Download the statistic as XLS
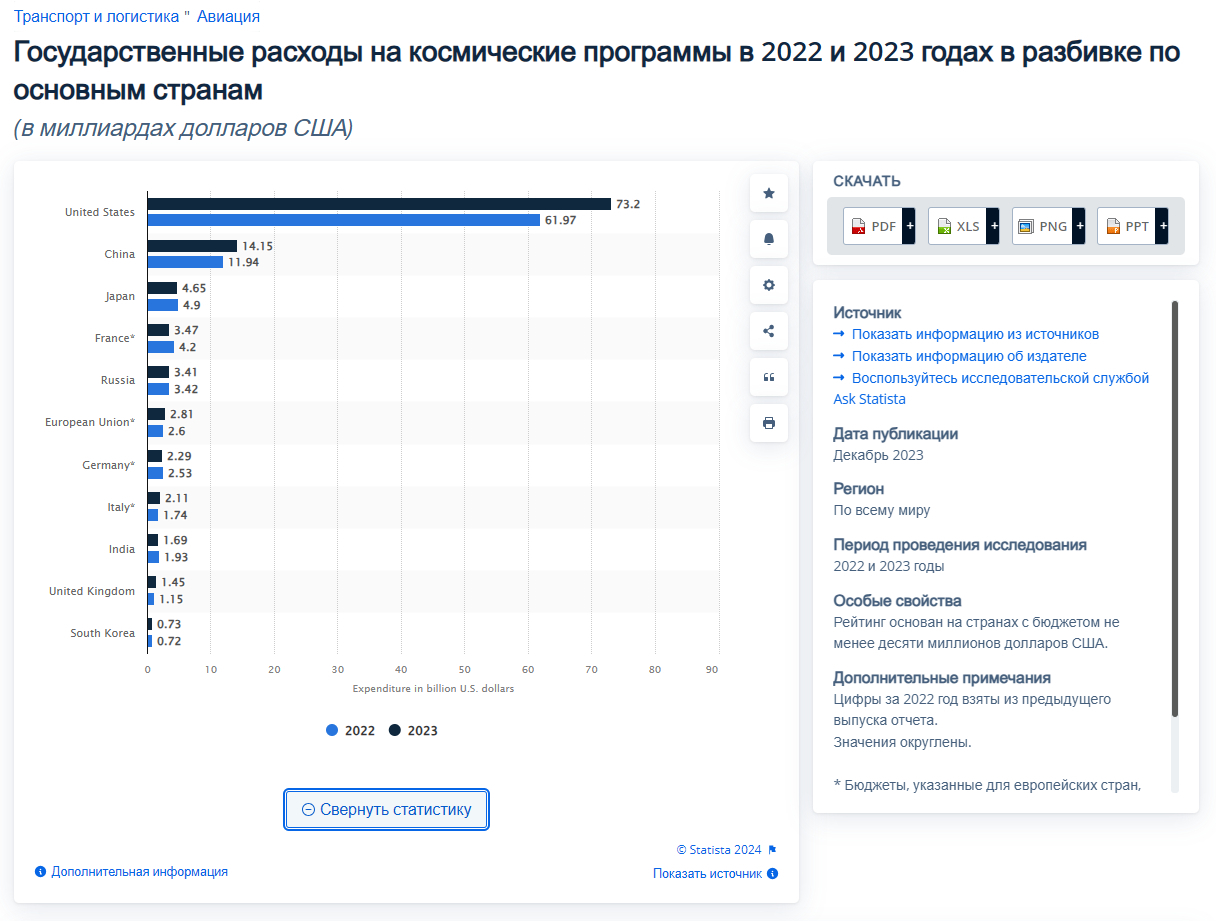The image size is (1216, 921). click(x=958, y=226)
